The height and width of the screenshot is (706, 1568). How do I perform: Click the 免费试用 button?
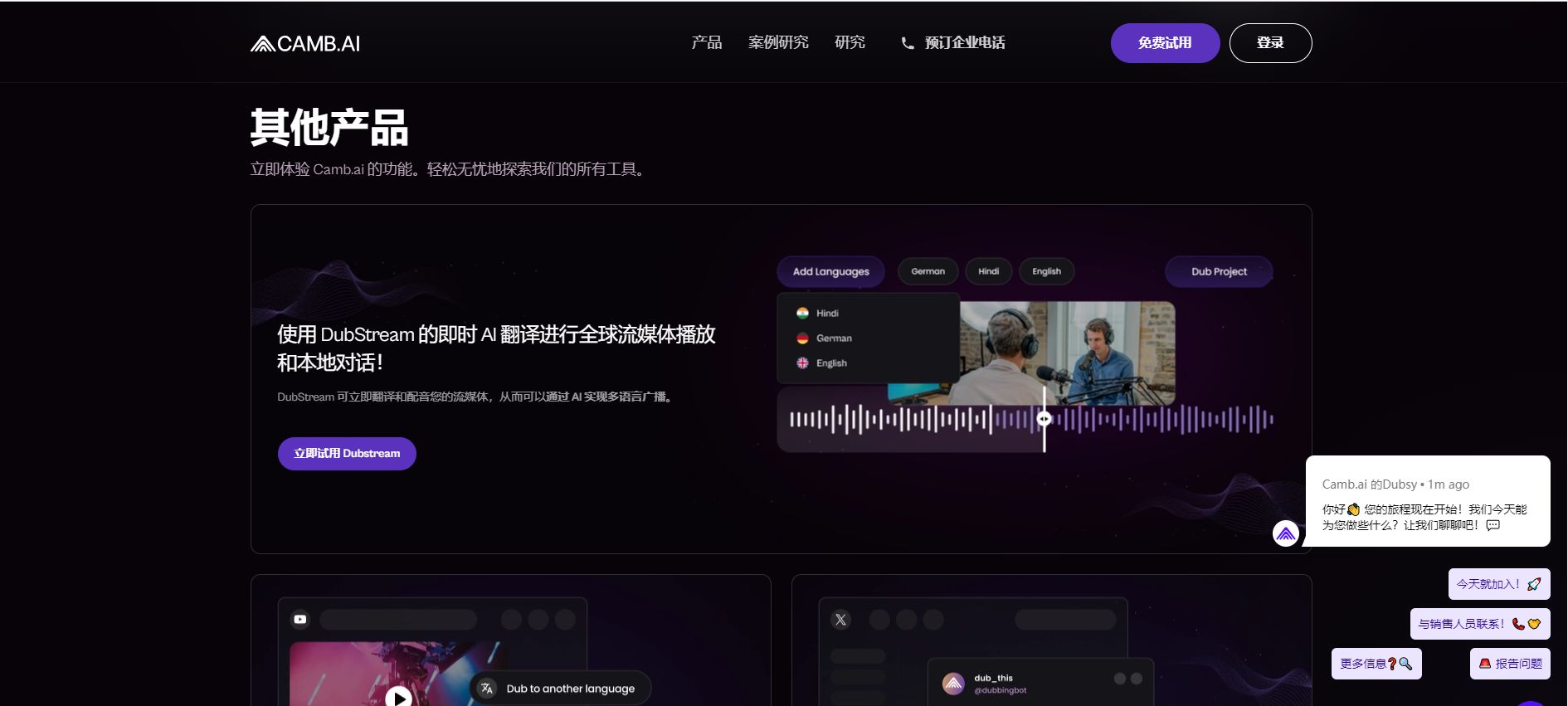[1165, 43]
